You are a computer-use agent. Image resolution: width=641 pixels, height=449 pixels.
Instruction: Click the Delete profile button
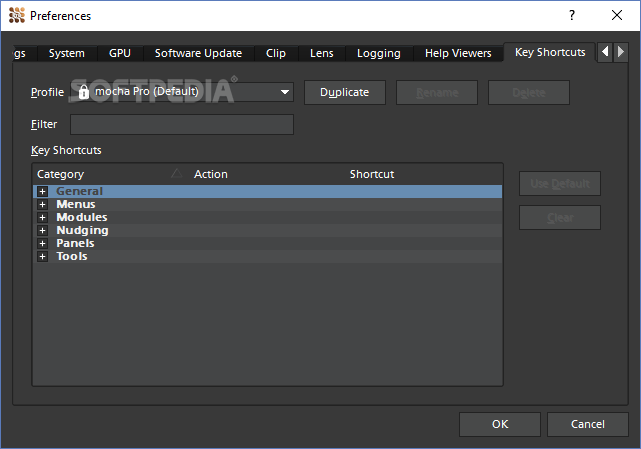[529, 92]
